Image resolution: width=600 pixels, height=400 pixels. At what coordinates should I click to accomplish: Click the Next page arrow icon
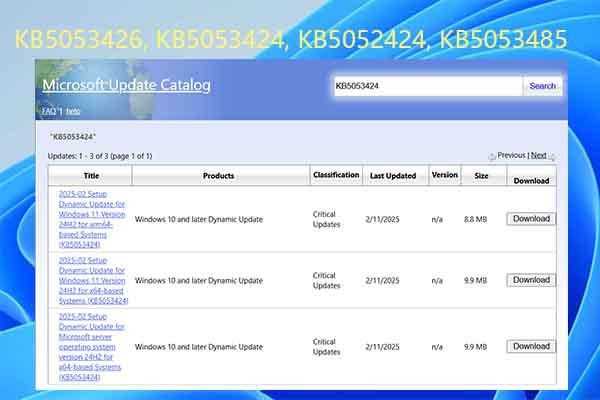[552, 156]
